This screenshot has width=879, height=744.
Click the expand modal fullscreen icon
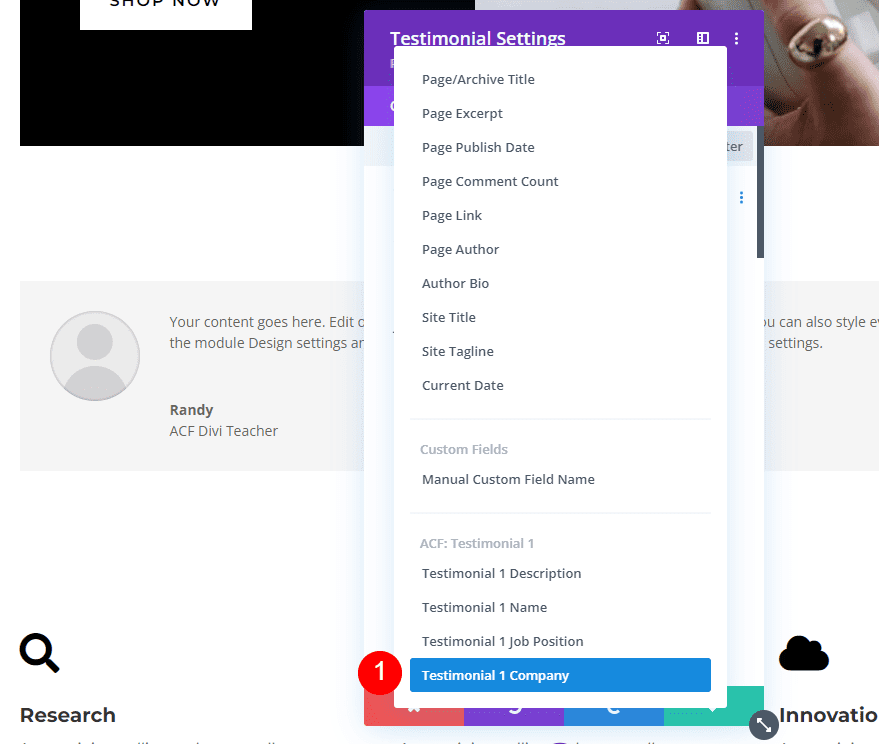click(x=663, y=38)
